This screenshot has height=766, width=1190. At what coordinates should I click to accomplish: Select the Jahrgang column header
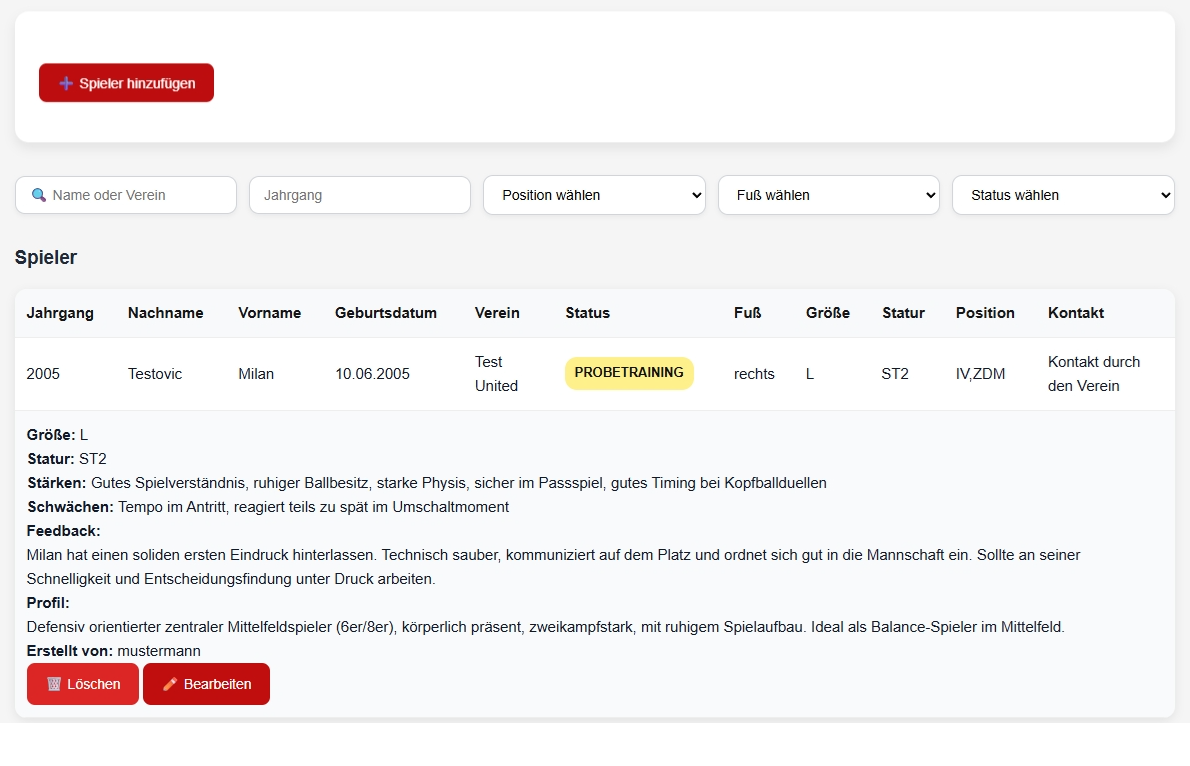tap(60, 313)
